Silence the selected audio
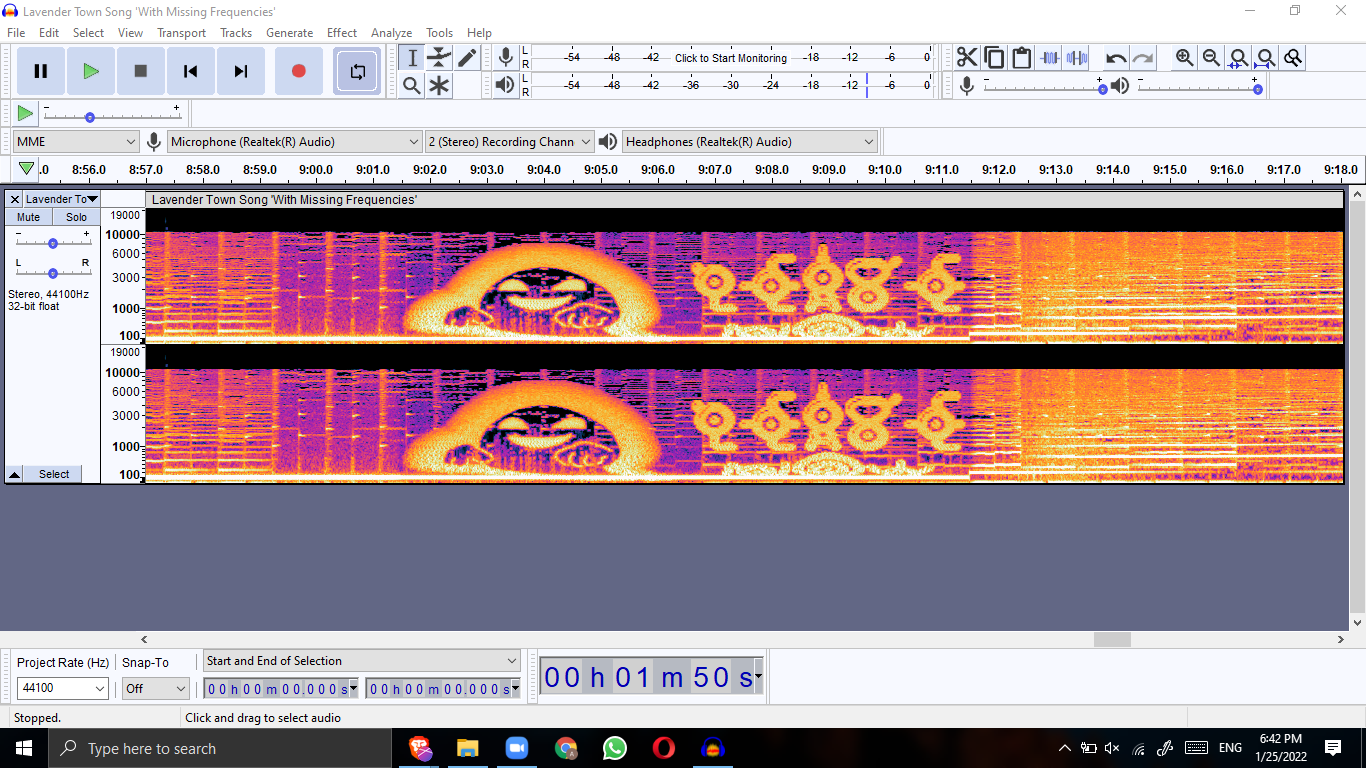1366x768 pixels. pos(1076,58)
